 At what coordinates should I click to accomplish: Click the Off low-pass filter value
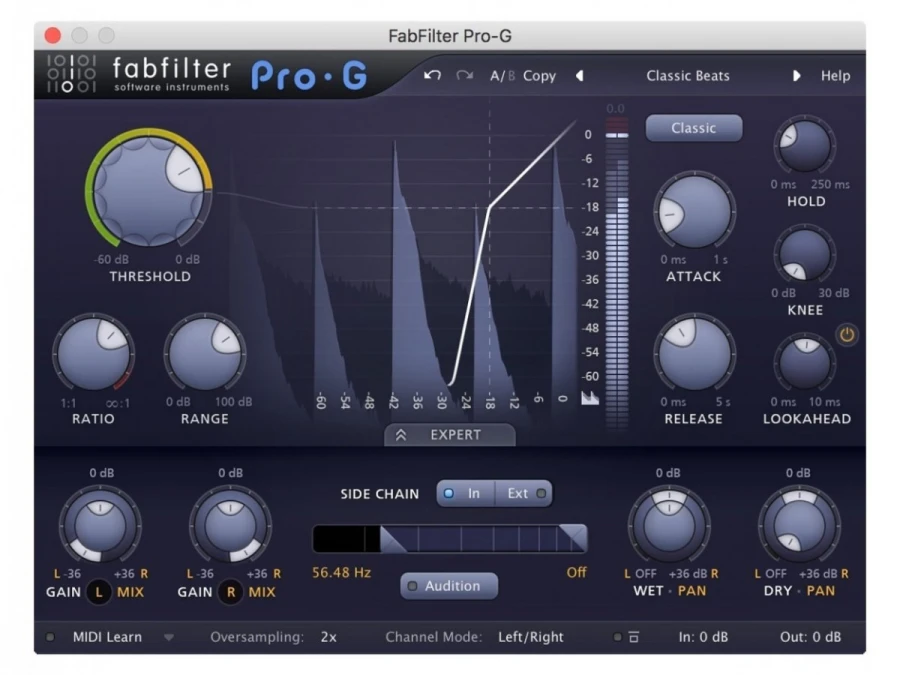(x=576, y=572)
